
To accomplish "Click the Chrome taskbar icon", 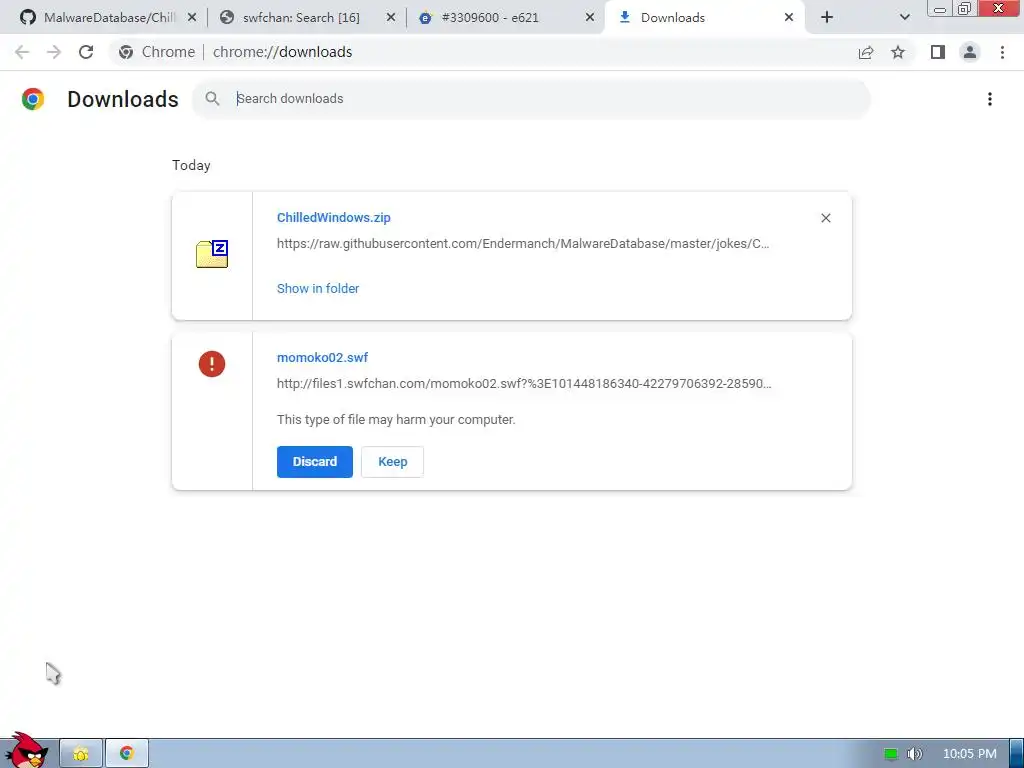I will tap(127, 754).
